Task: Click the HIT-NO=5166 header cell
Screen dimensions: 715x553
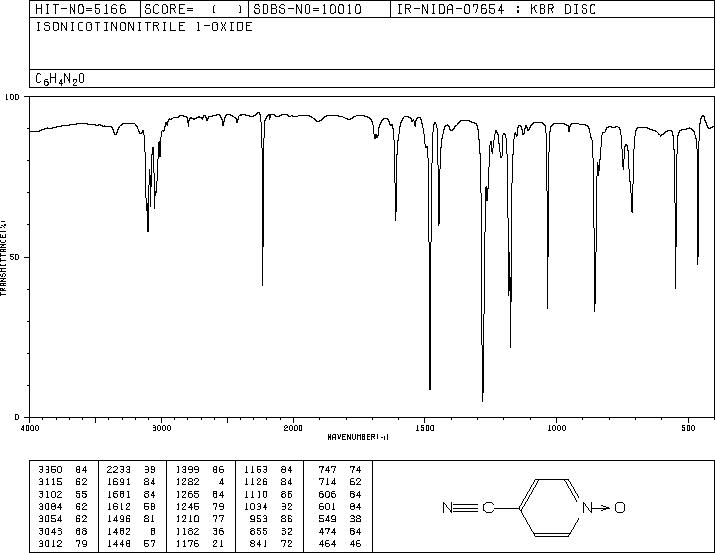Action: point(81,9)
